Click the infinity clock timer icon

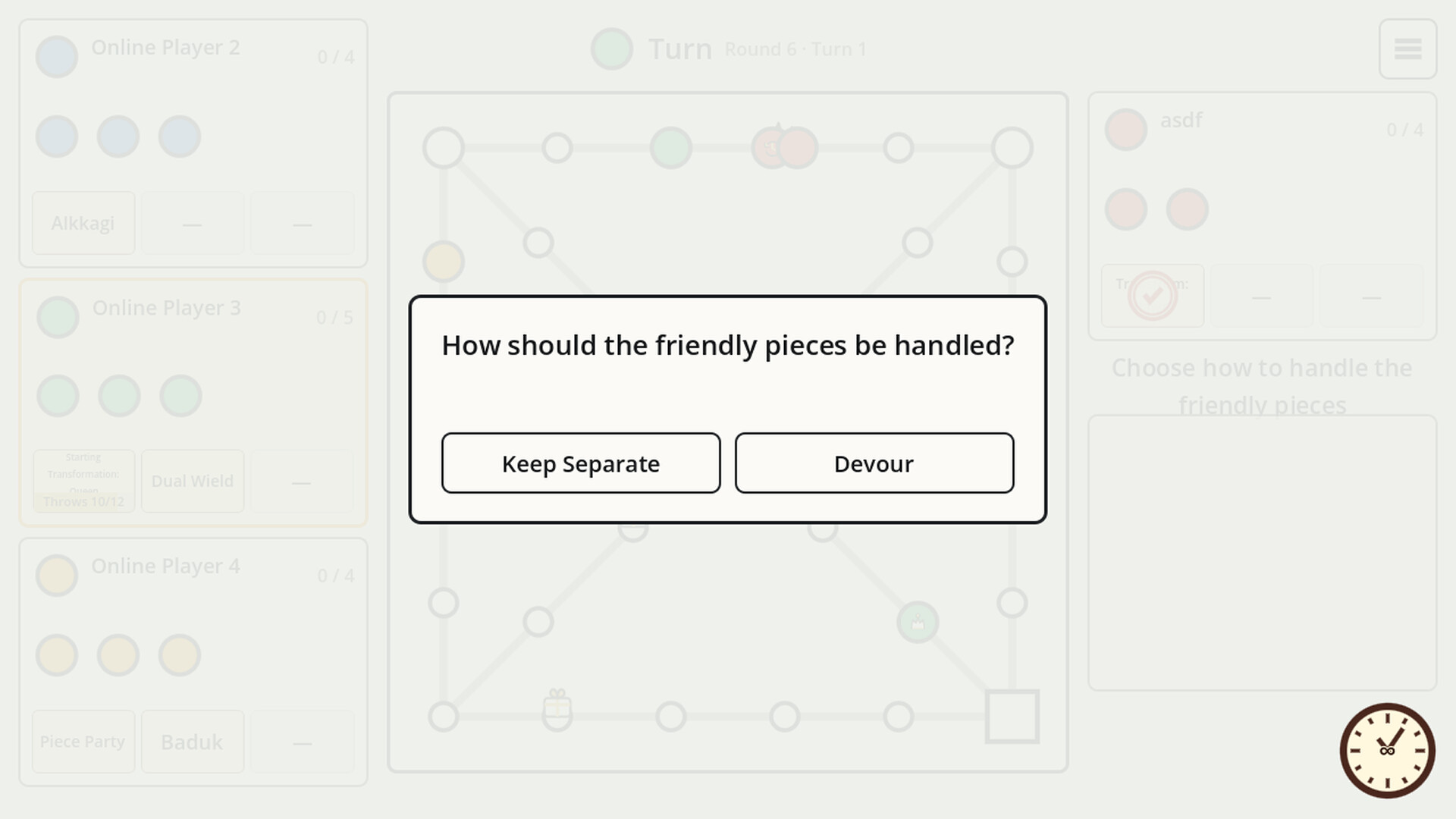coord(1387,751)
